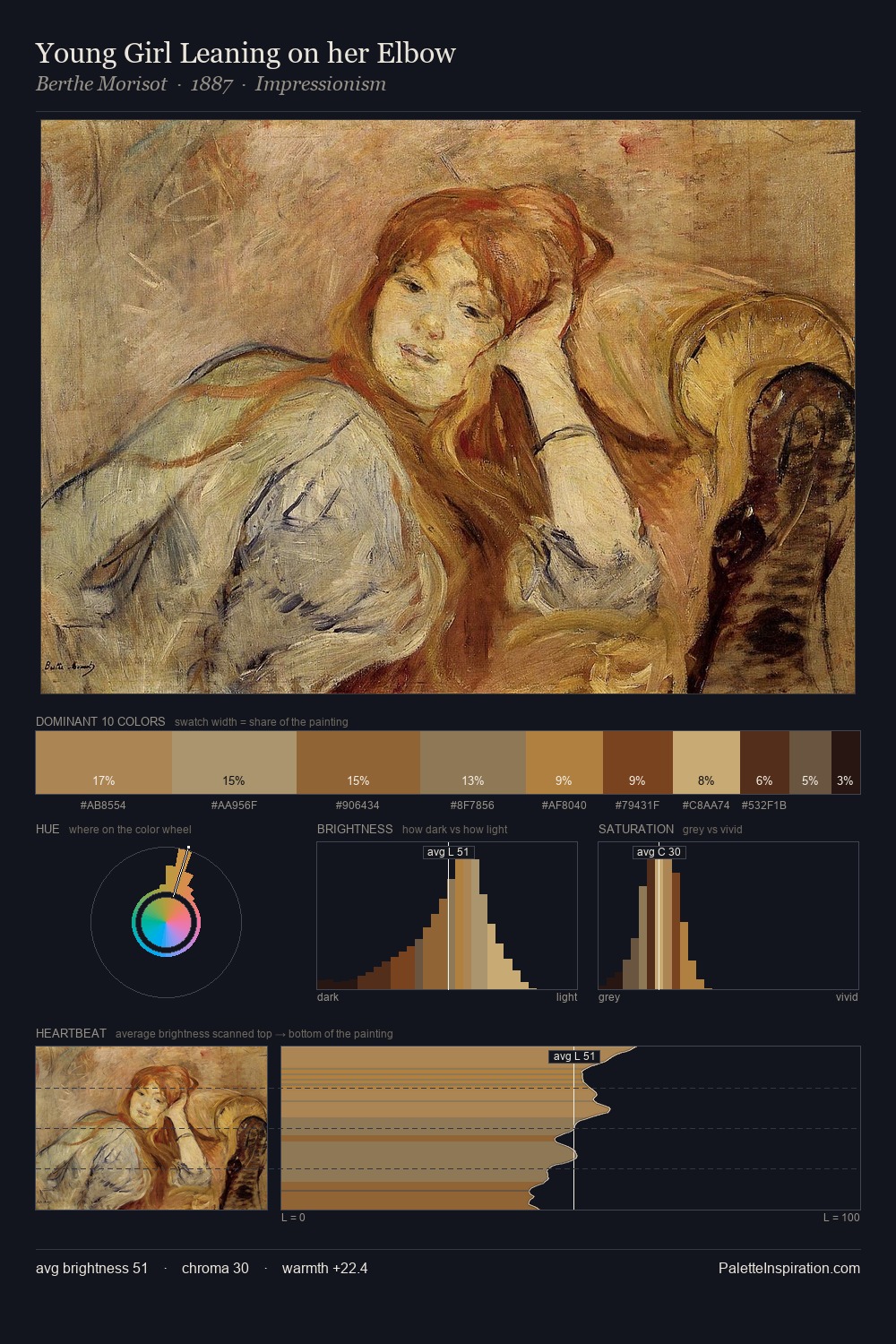Click the heartbeat 'scanned top → bottom' caption
This screenshot has width=896, height=1344.
[254, 1034]
